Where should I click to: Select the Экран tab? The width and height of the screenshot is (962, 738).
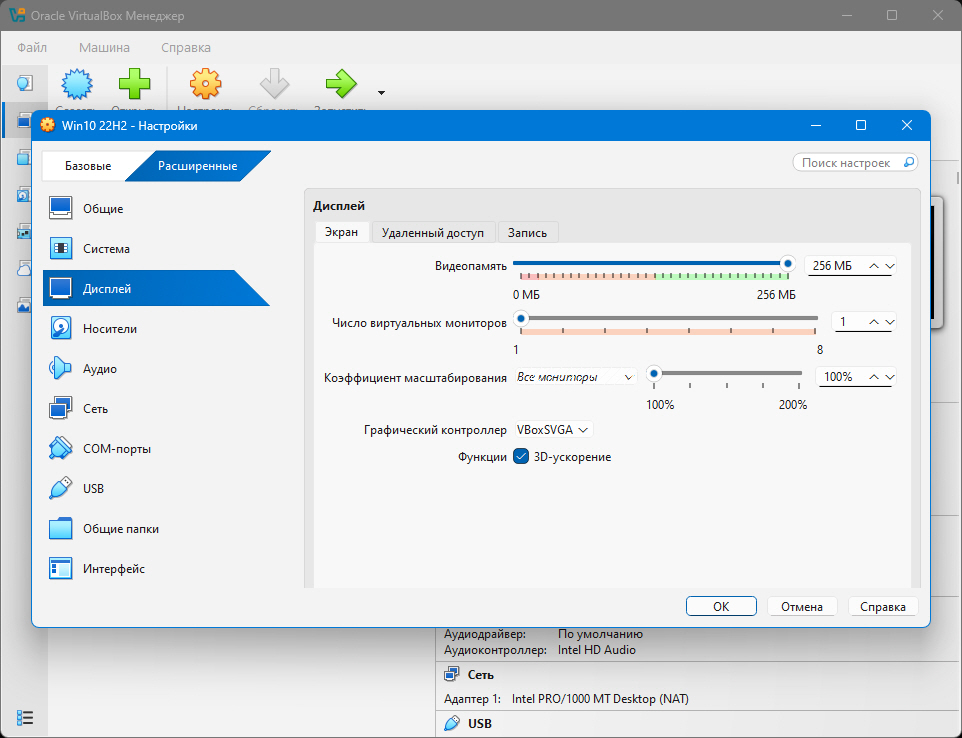click(x=341, y=233)
